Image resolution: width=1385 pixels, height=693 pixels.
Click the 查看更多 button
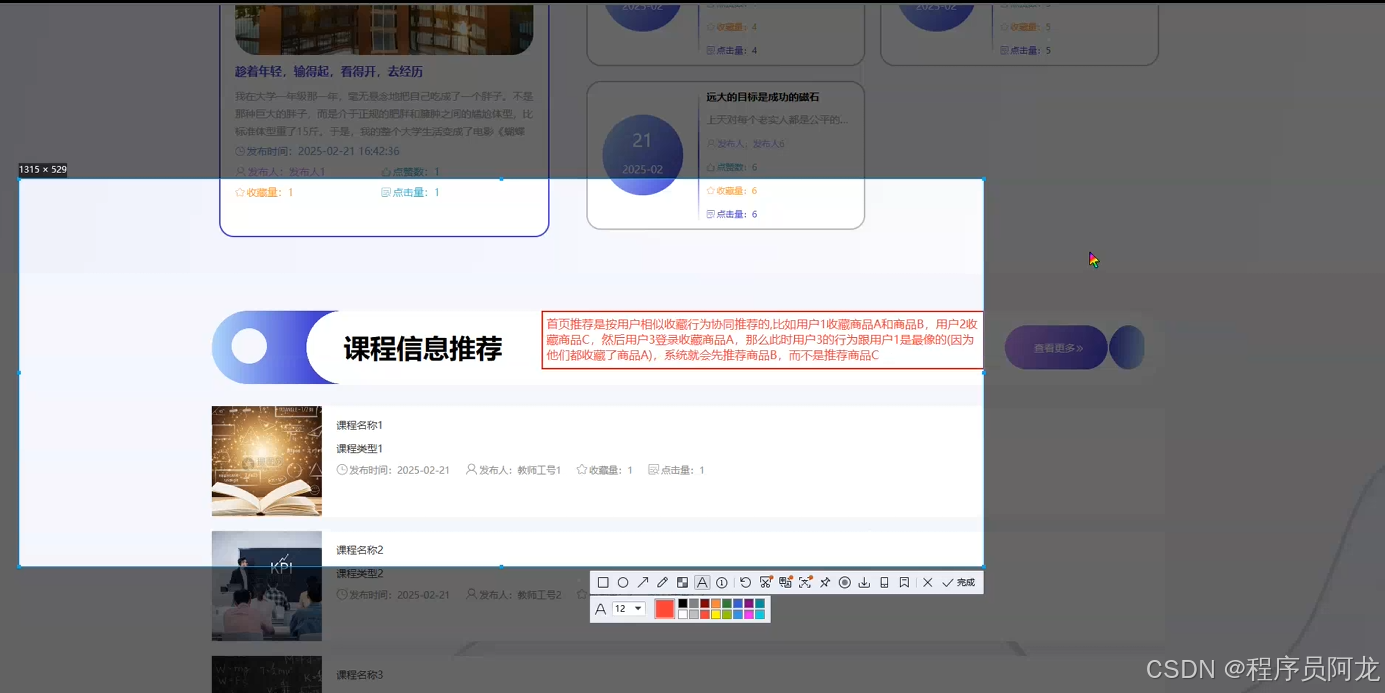[x=1057, y=348]
